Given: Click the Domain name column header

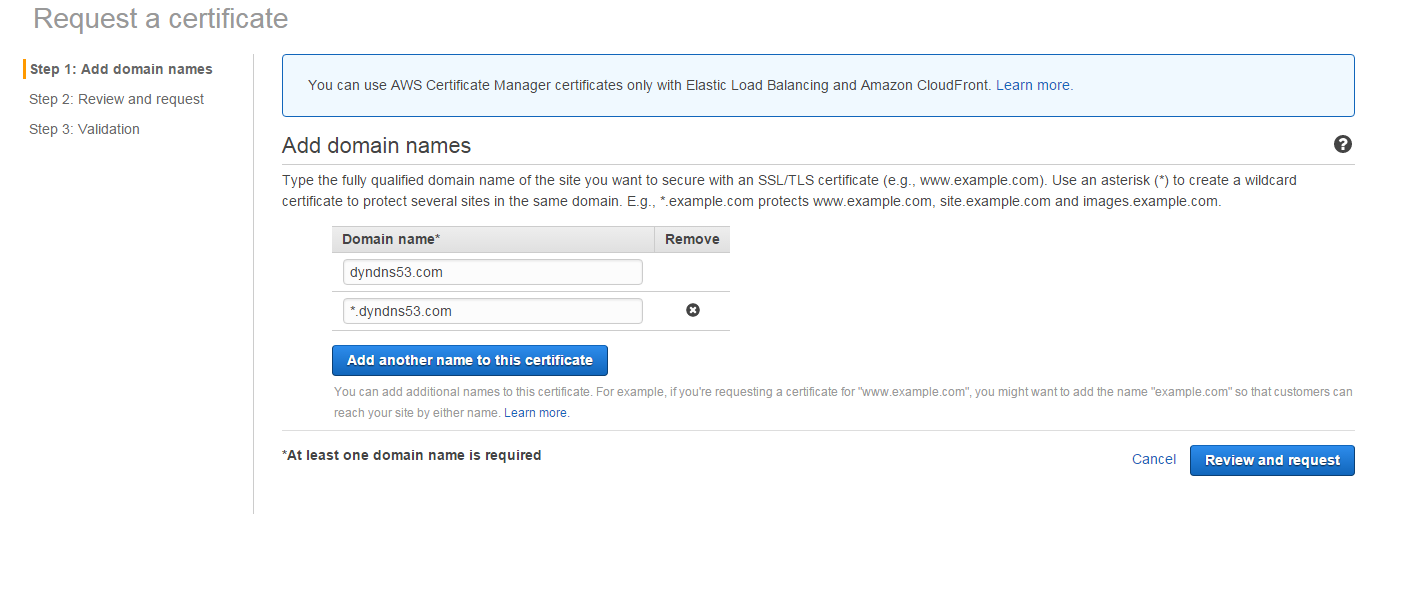Looking at the screenshot, I should [x=391, y=239].
